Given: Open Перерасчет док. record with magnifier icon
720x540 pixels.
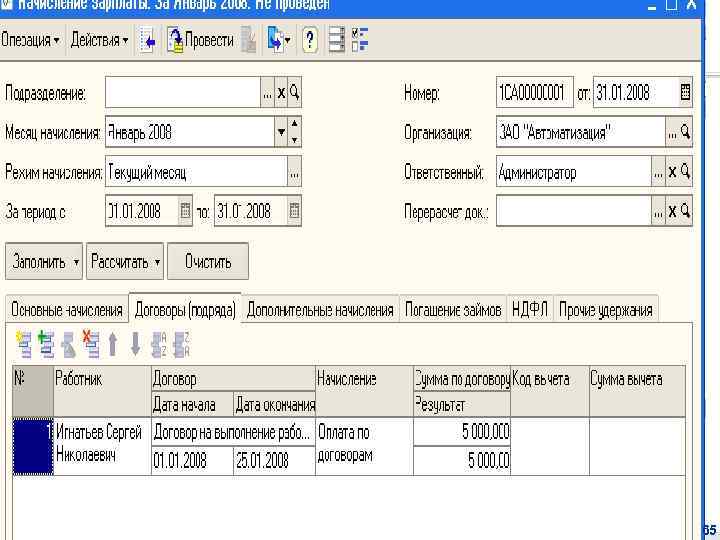Looking at the screenshot, I should point(686,211).
